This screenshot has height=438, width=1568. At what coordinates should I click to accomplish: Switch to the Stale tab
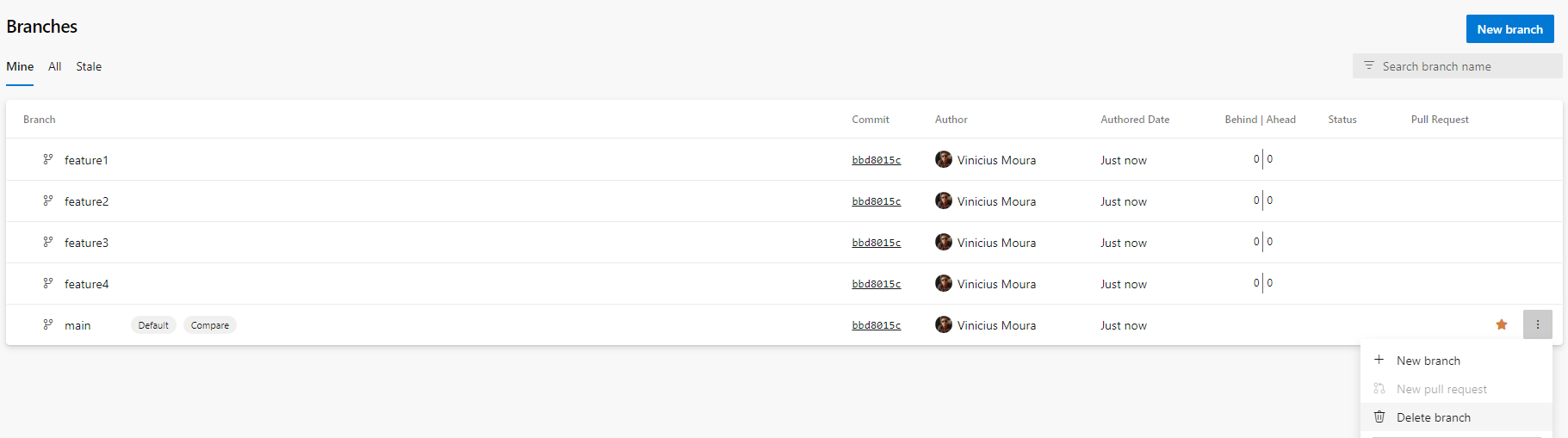coord(89,66)
